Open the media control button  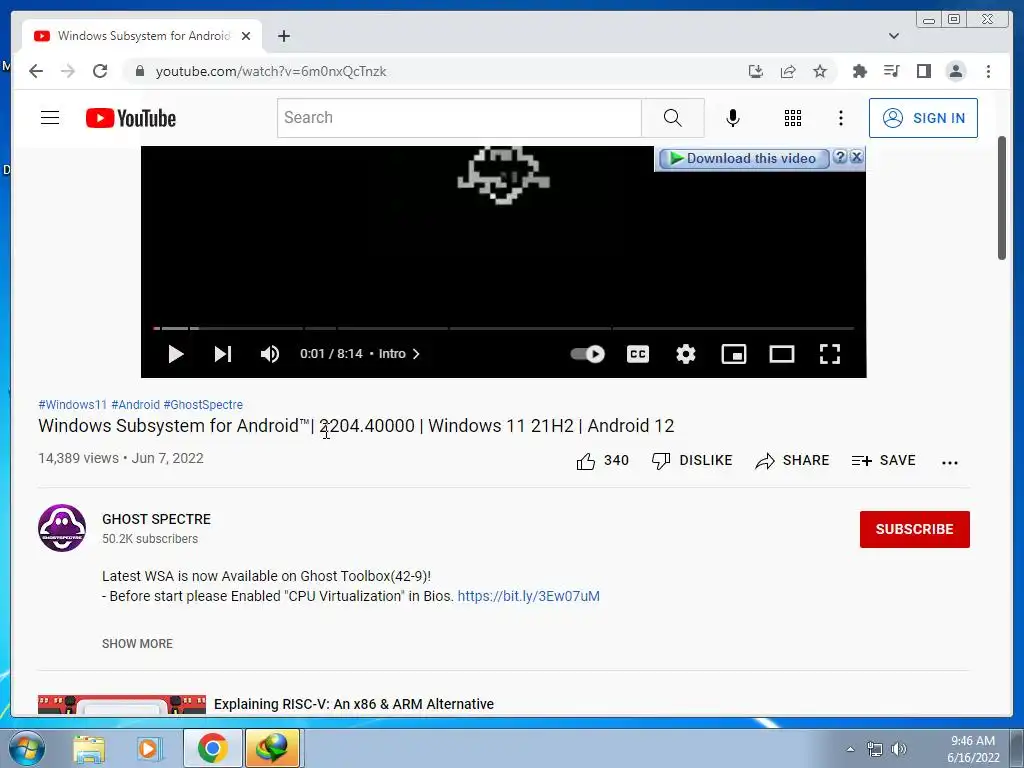891,71
